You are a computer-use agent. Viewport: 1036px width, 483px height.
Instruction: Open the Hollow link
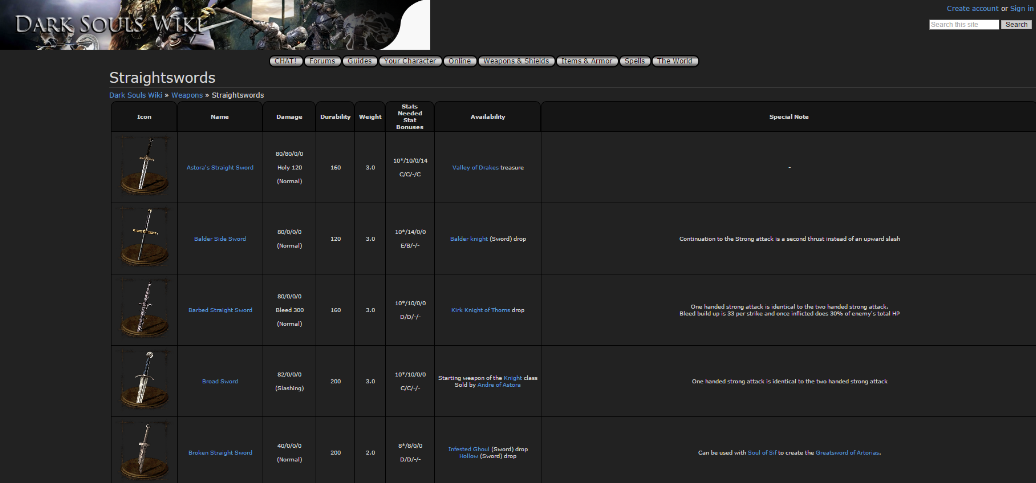(x=468, y=457)
